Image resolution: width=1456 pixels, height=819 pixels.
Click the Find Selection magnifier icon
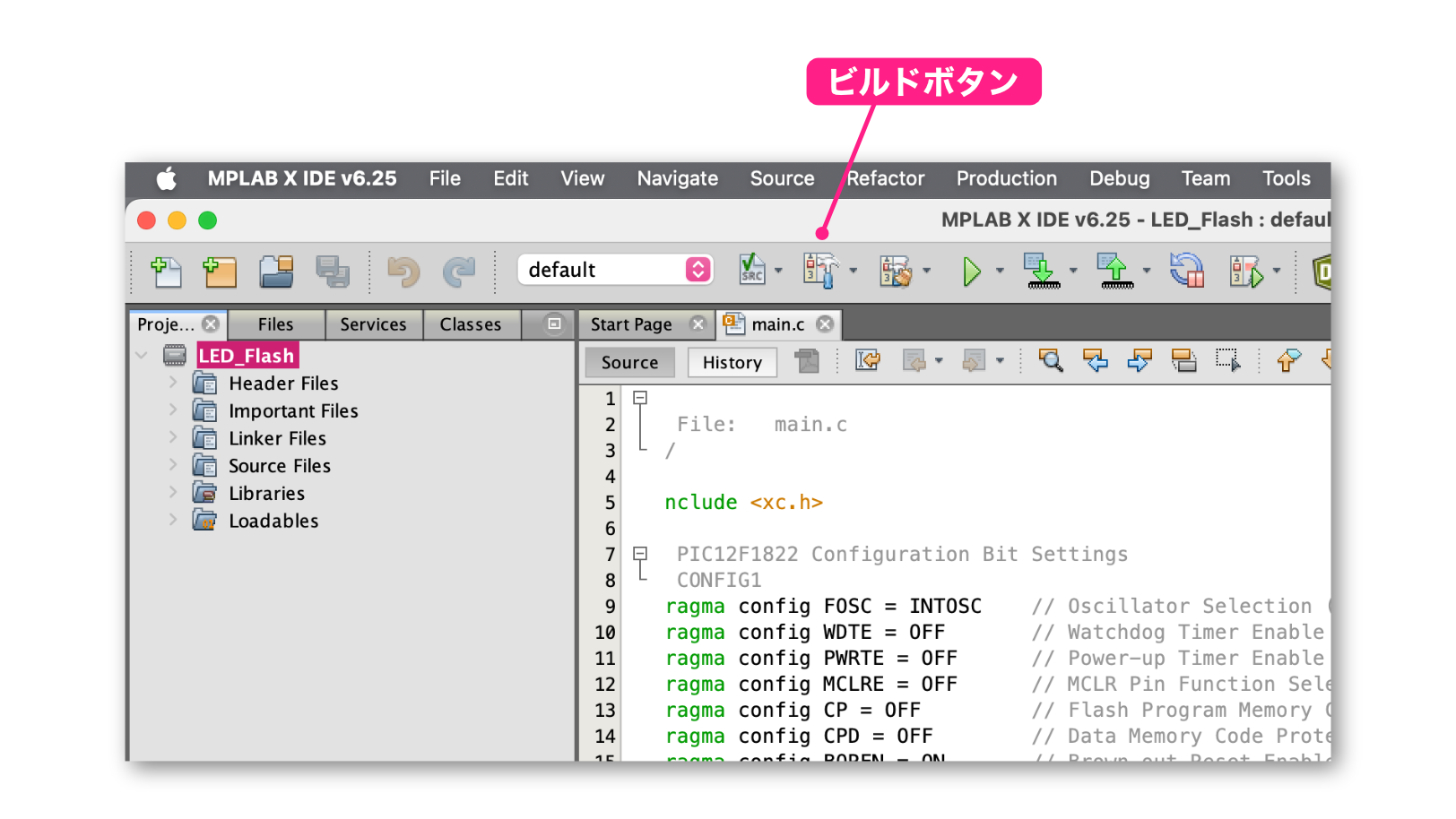tap(1051, 361)
